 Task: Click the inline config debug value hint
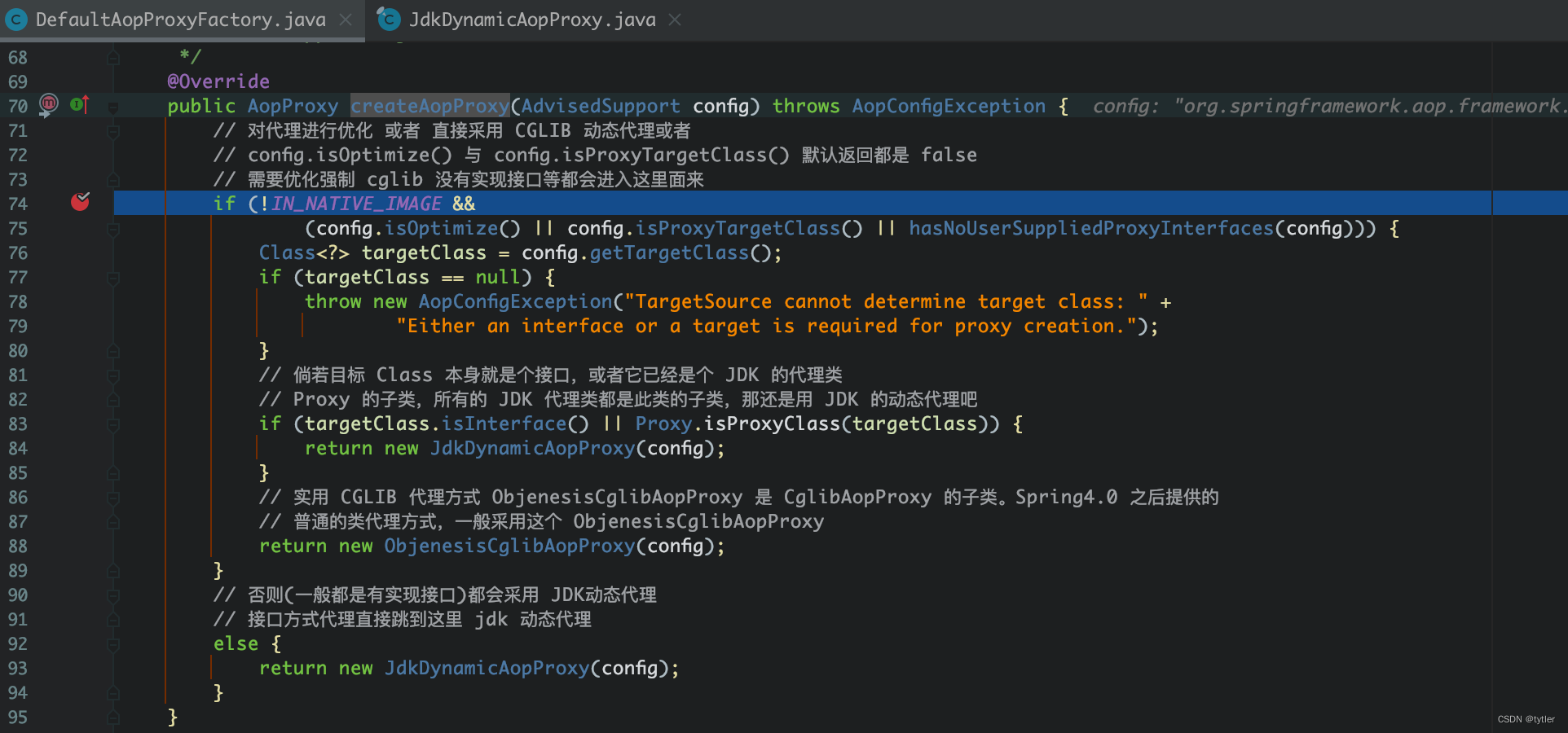coord(1328,106)
